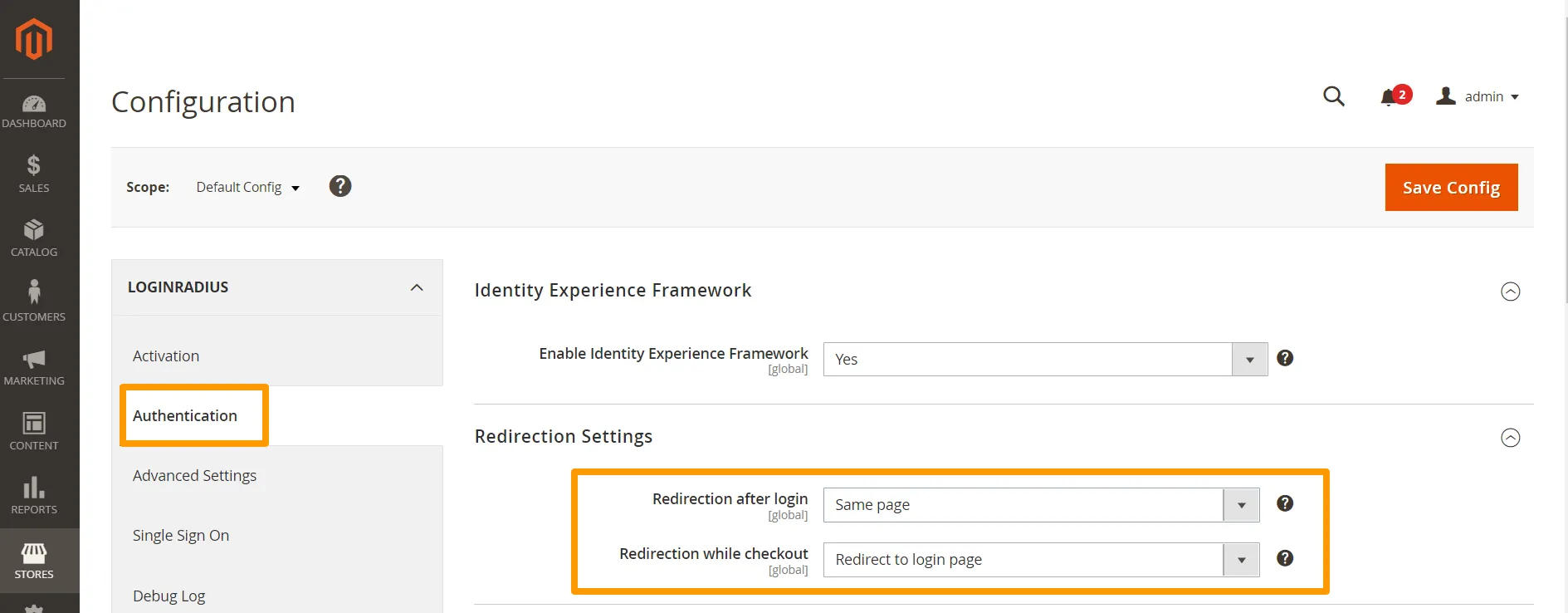Click the Save Config button
Screen dimensions: 1568x613
pos(1451,188)
